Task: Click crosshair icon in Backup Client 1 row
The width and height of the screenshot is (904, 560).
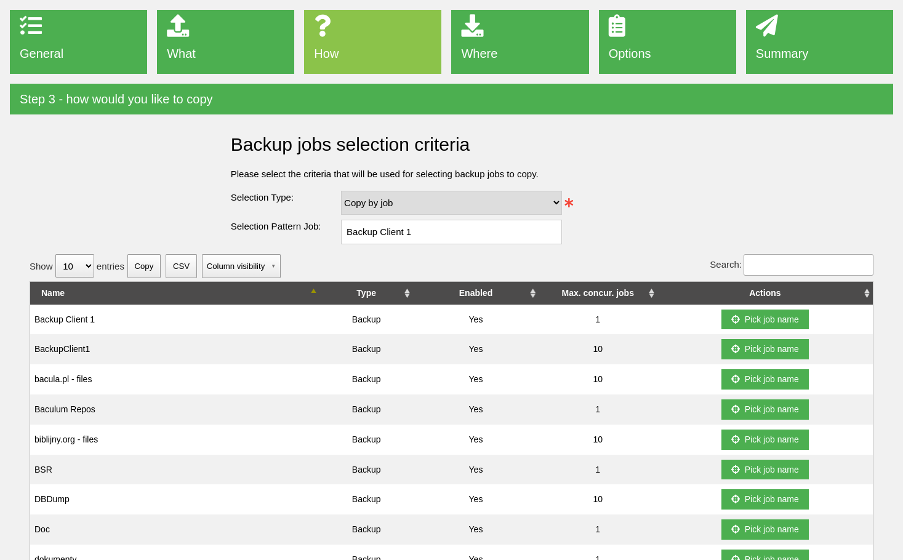Action: tap(736, 320)
